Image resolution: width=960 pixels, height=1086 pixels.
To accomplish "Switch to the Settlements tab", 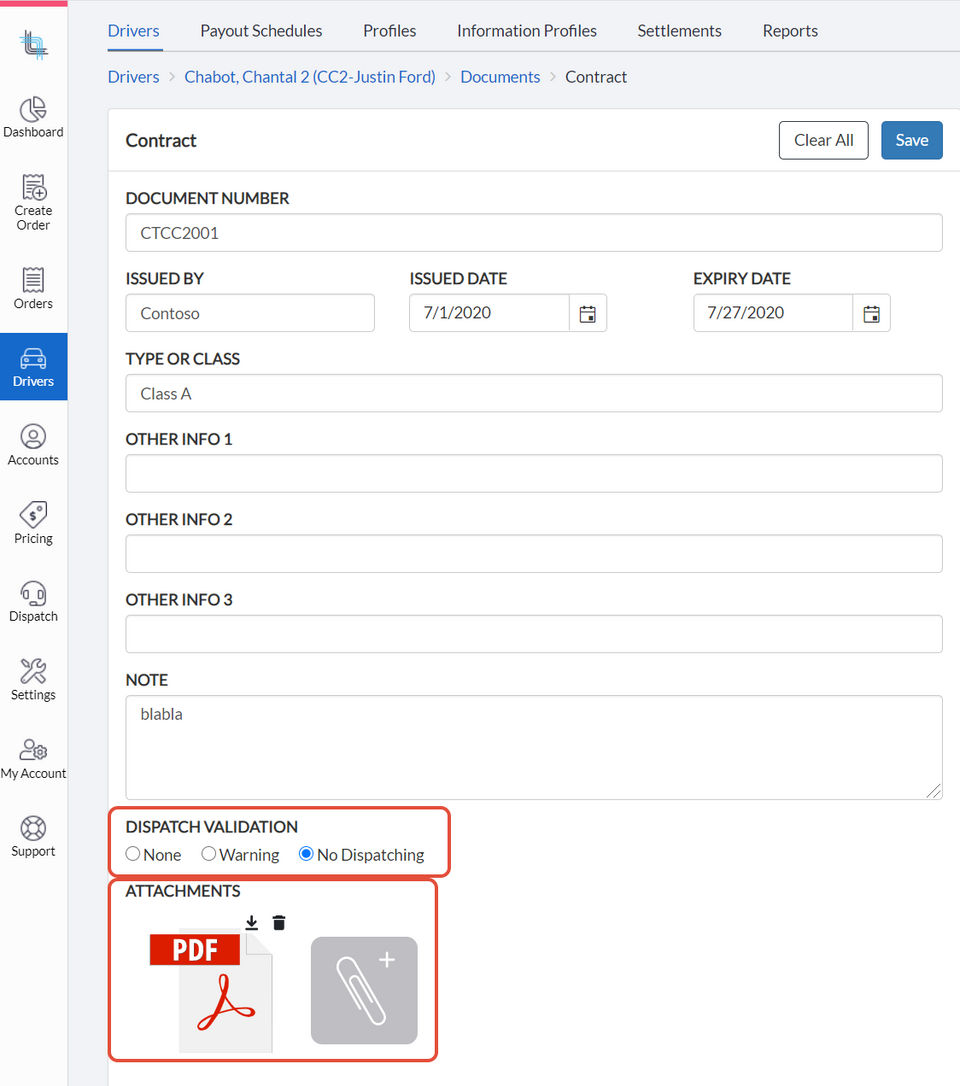I will [x=679, y=31].
